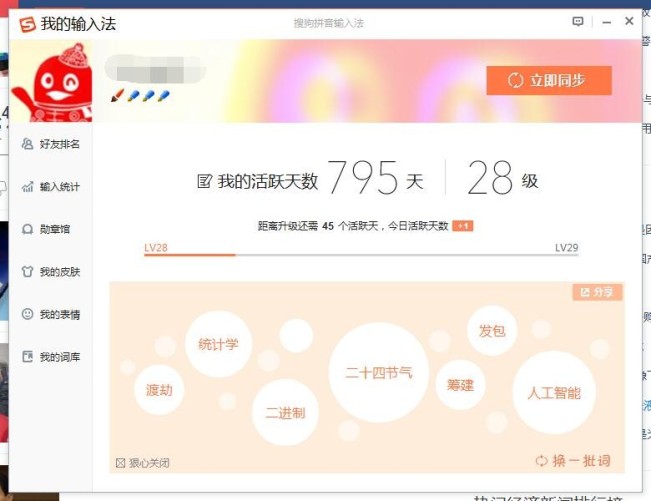This screenshot has width=651, height=501.
Task: Open the 输入统计 sidebar item
Action: tap(51, 187)
